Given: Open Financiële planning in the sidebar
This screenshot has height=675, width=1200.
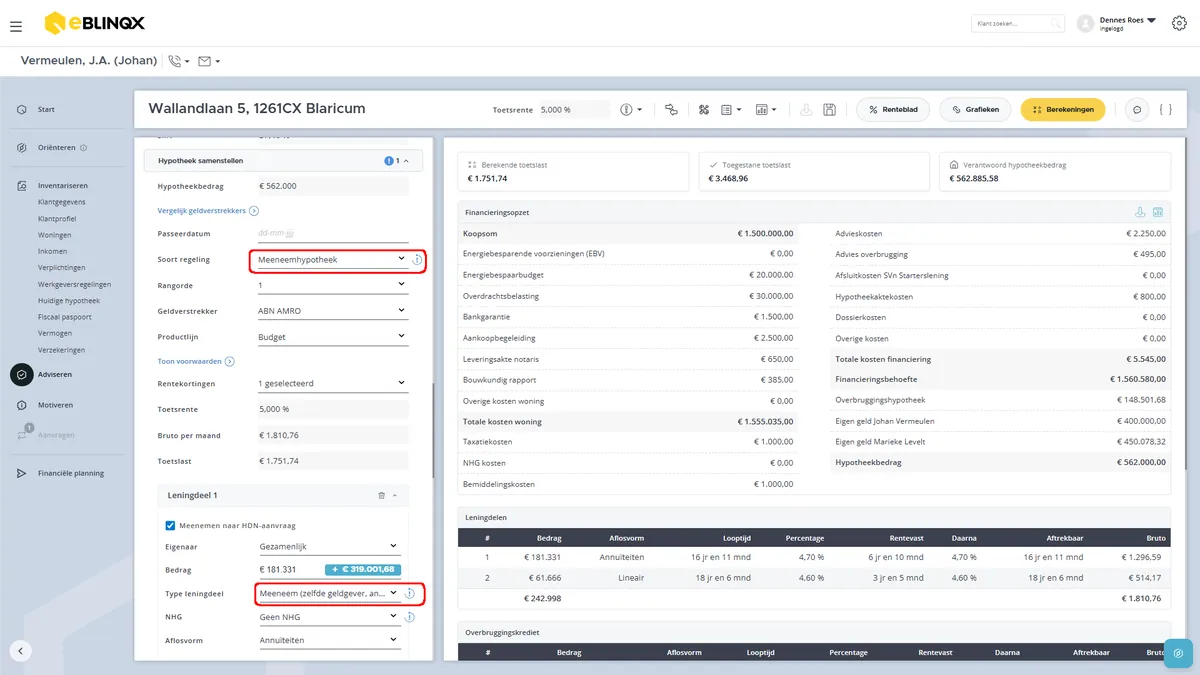Looking at the screenshot, I should (70, 473).
